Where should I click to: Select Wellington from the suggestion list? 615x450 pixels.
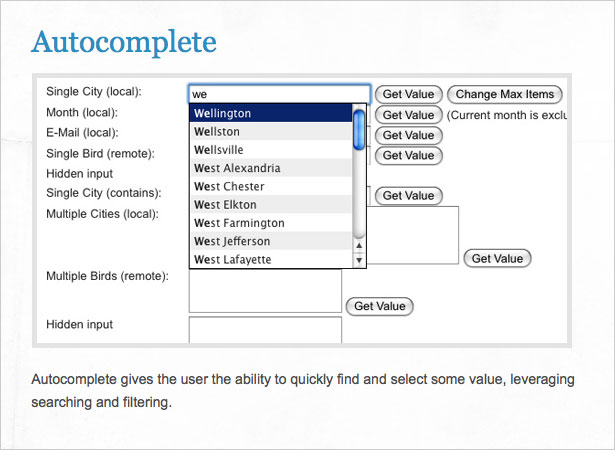271,113
